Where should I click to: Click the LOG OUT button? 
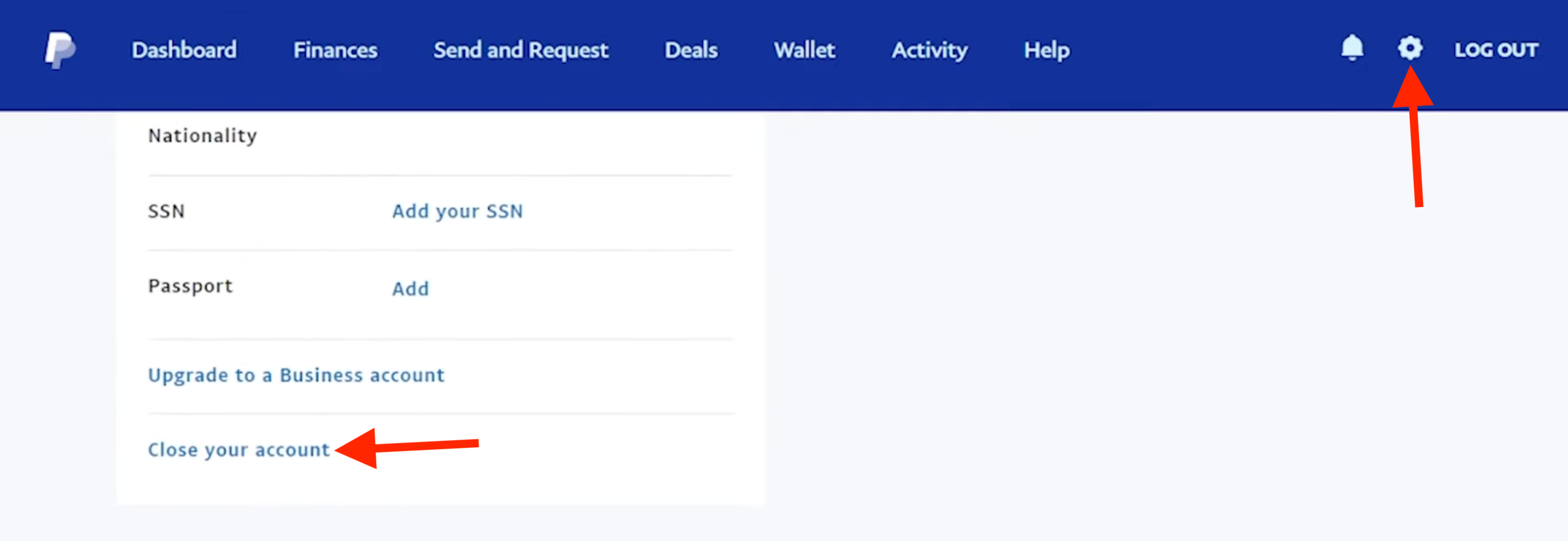click(x=1496, y=50)
